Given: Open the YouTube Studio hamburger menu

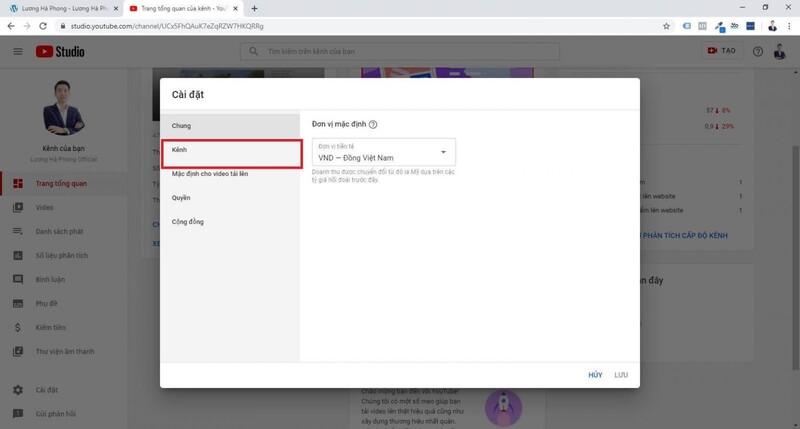Looking at the screenshot, I should click(17, 51).
